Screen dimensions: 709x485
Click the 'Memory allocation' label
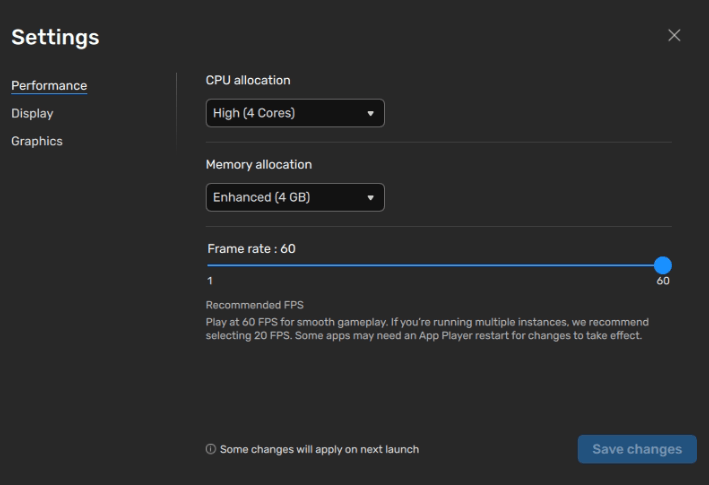pyautogui.click(x=259, y=165)
